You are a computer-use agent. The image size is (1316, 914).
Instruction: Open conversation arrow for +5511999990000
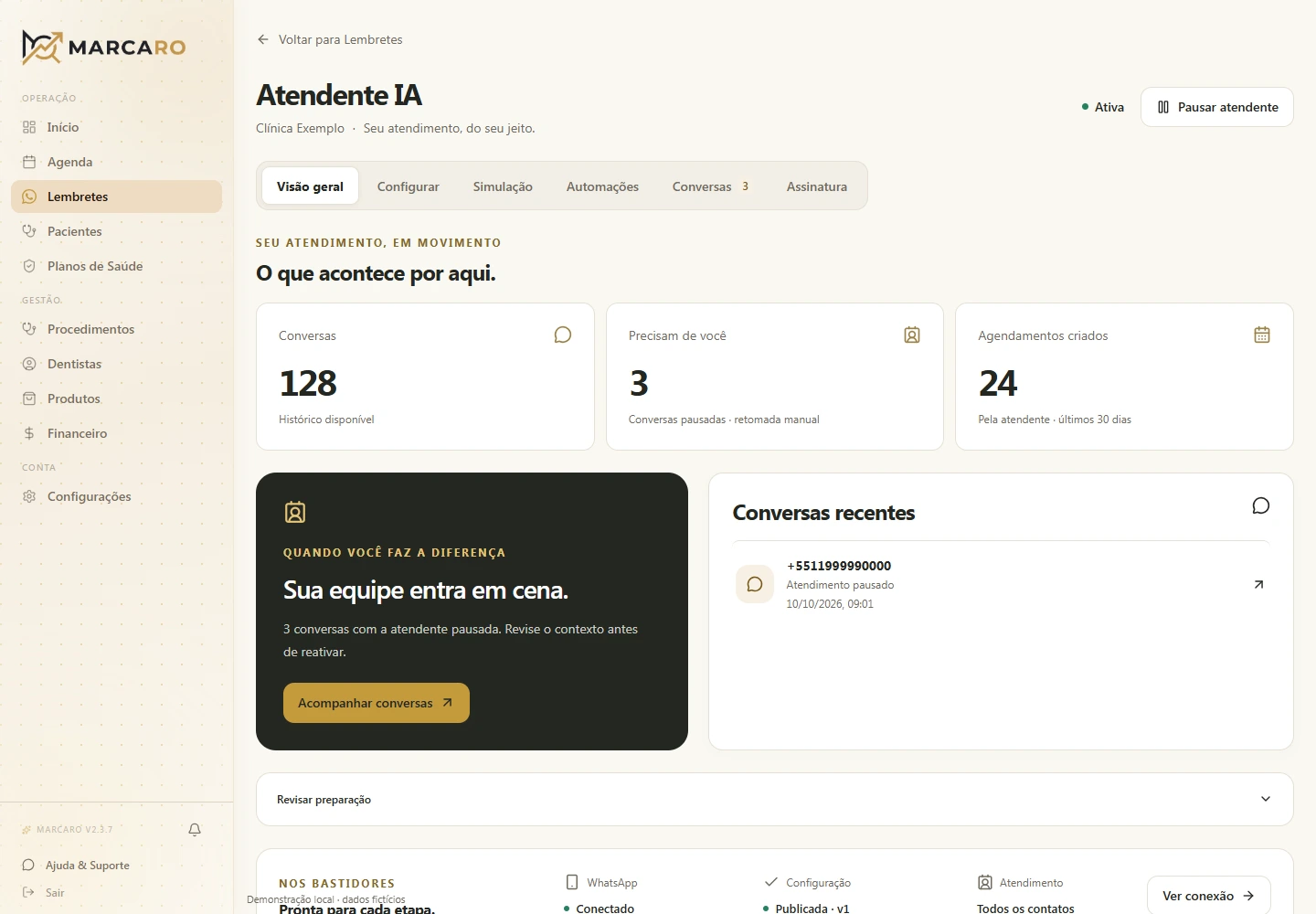pyautogui.click(x=1258, y=585)
